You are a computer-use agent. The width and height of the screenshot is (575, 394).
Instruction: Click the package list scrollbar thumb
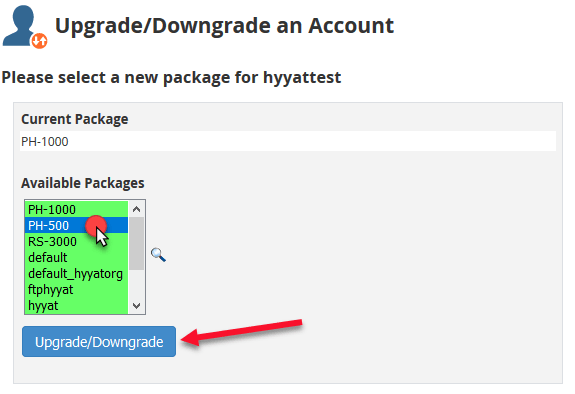(x=136, y=244)
